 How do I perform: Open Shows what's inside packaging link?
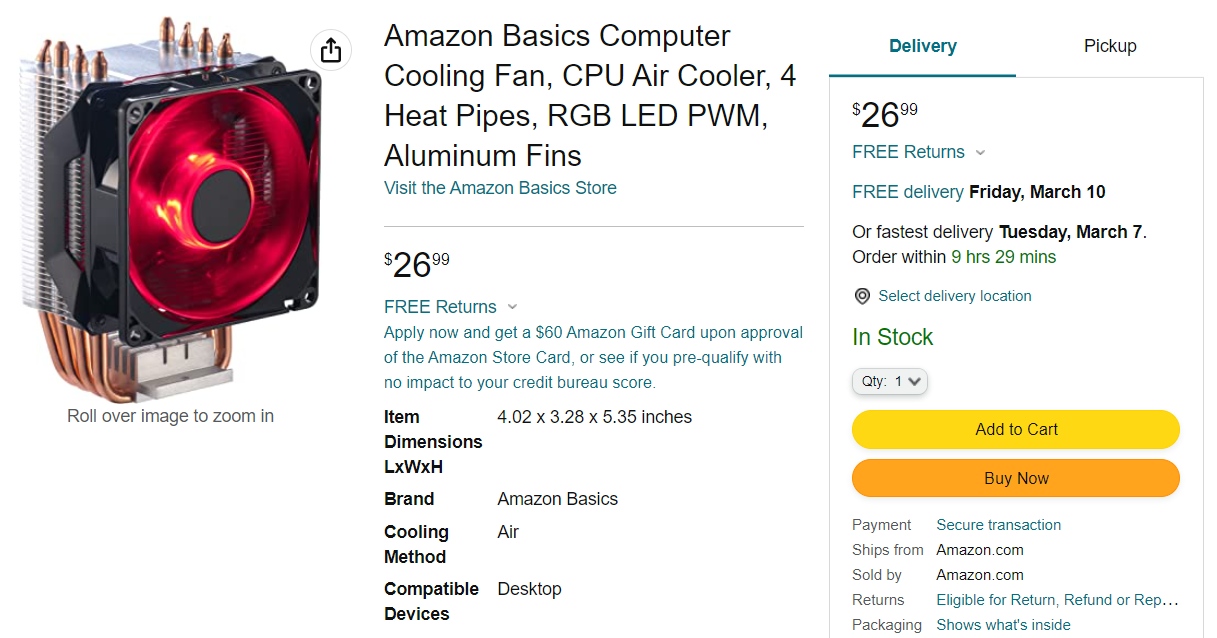point(1003,624)
